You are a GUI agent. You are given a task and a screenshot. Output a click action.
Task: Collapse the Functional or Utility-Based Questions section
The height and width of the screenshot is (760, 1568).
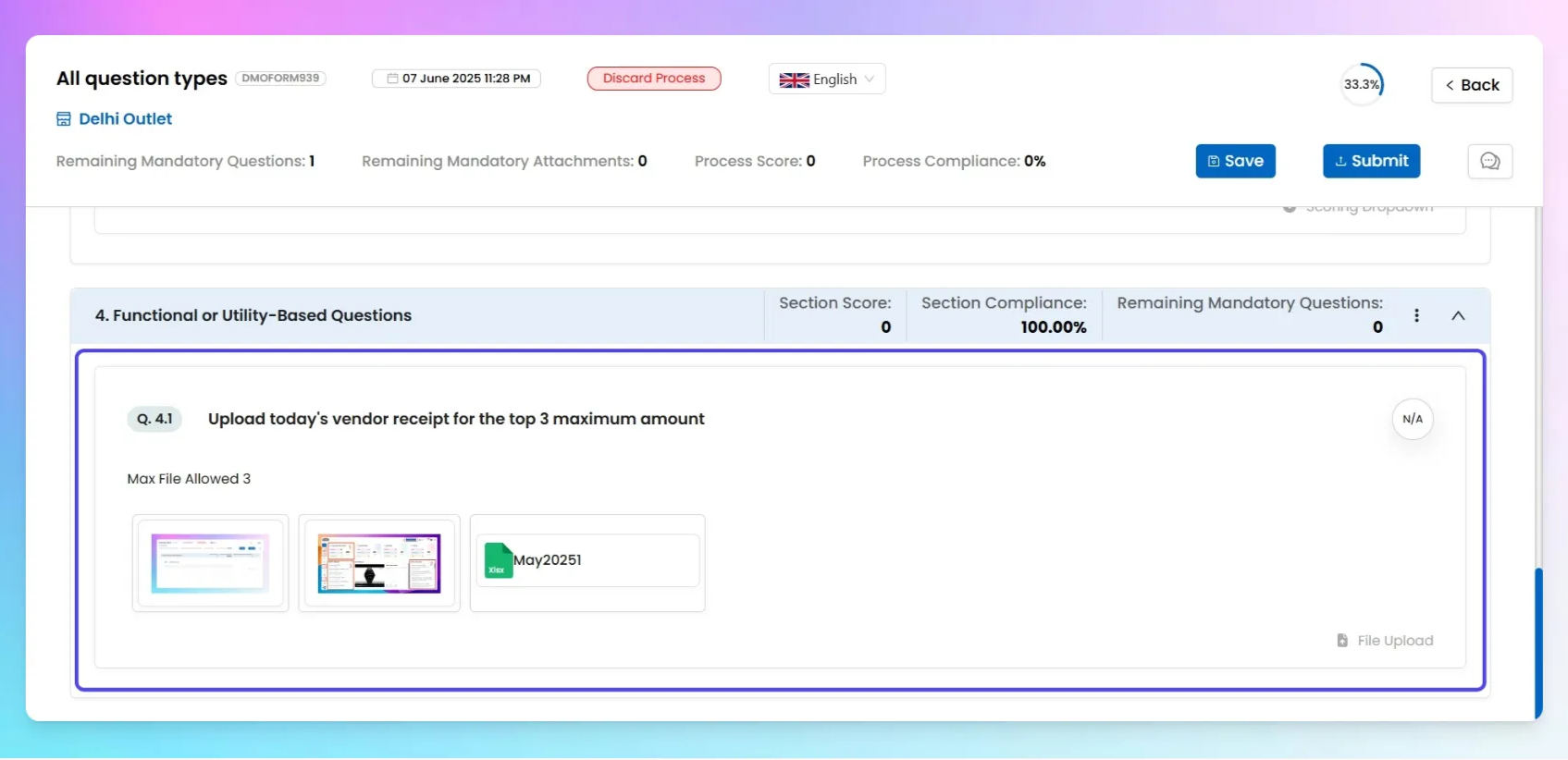(1459, 315)
